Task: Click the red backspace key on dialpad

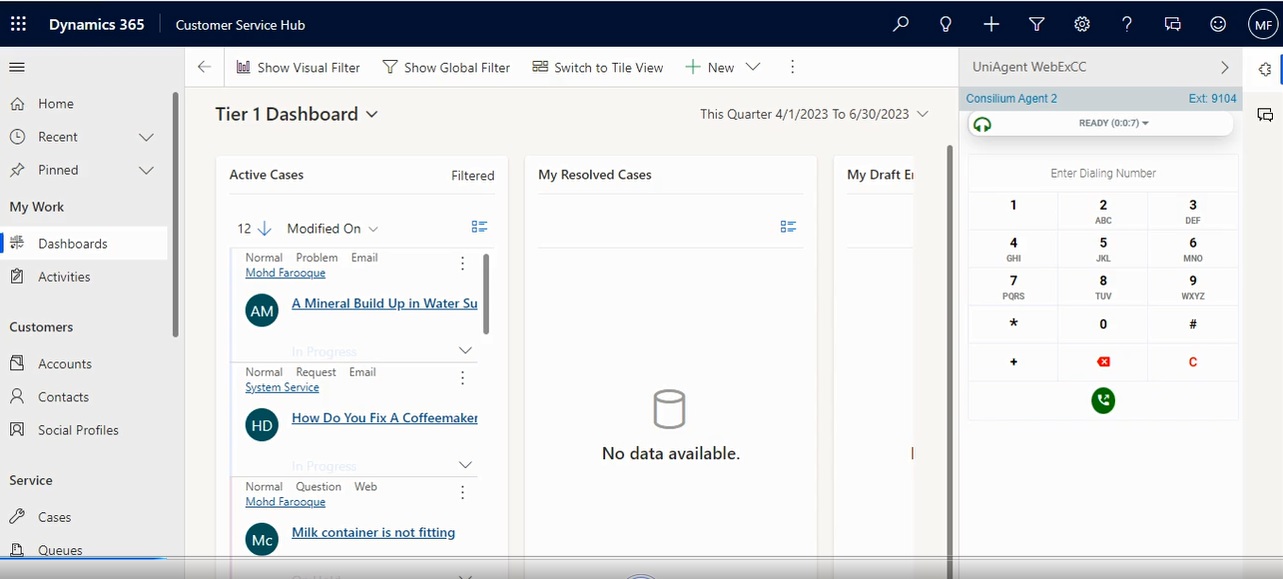Action: (1103, 362)
